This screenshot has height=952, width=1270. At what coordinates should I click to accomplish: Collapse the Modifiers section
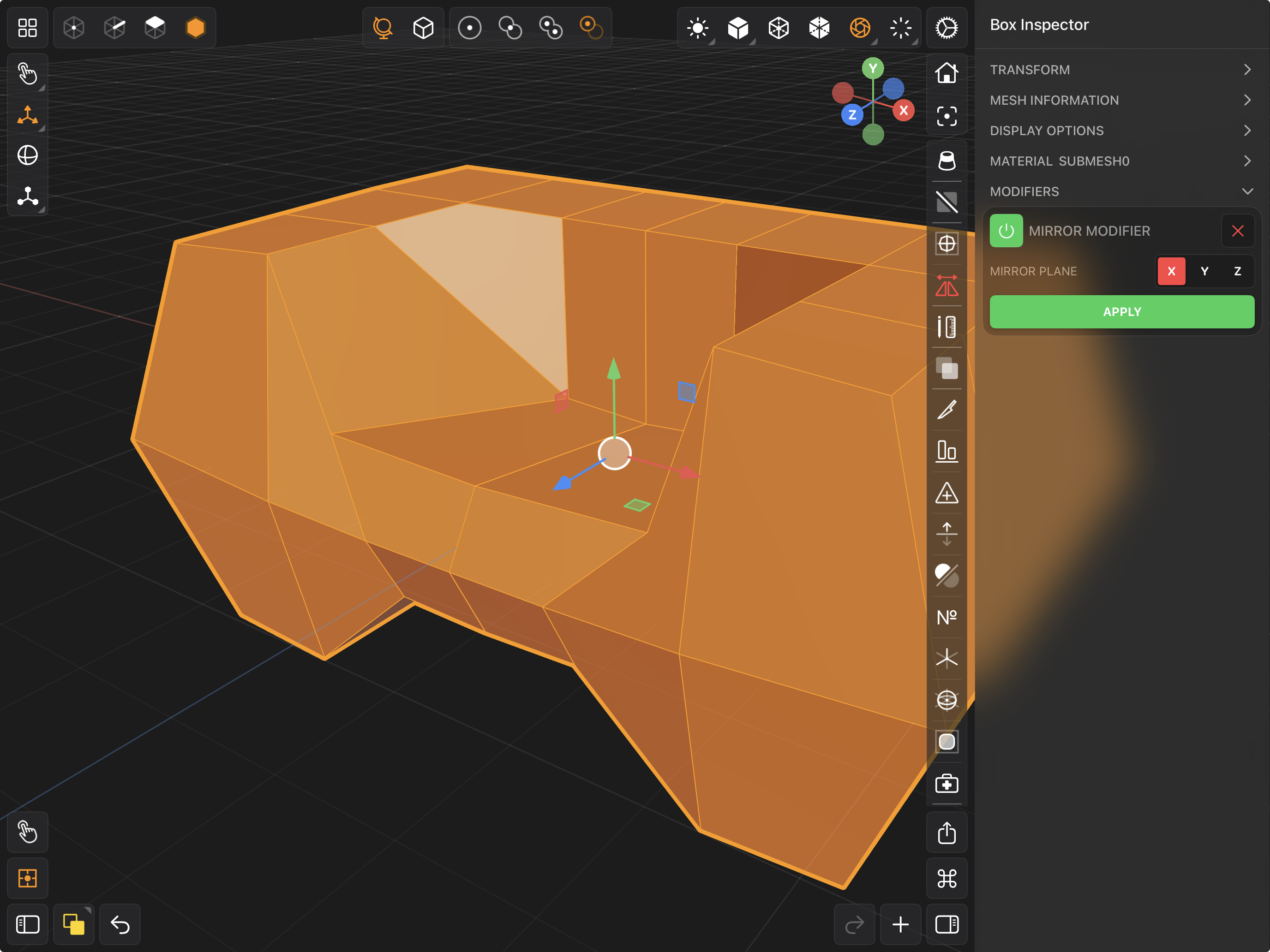(x=1121, y=192)
